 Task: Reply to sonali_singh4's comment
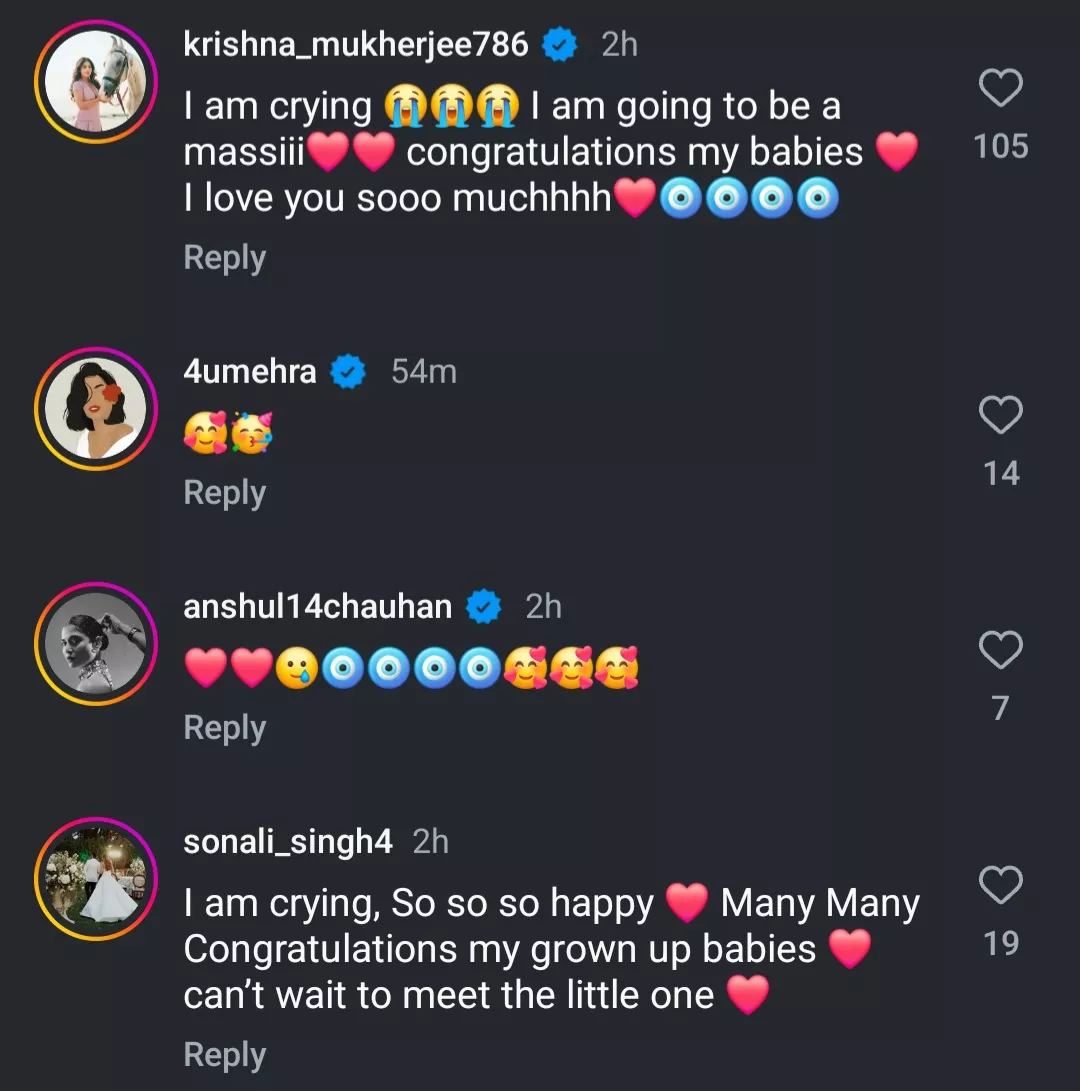point(224,1055)
